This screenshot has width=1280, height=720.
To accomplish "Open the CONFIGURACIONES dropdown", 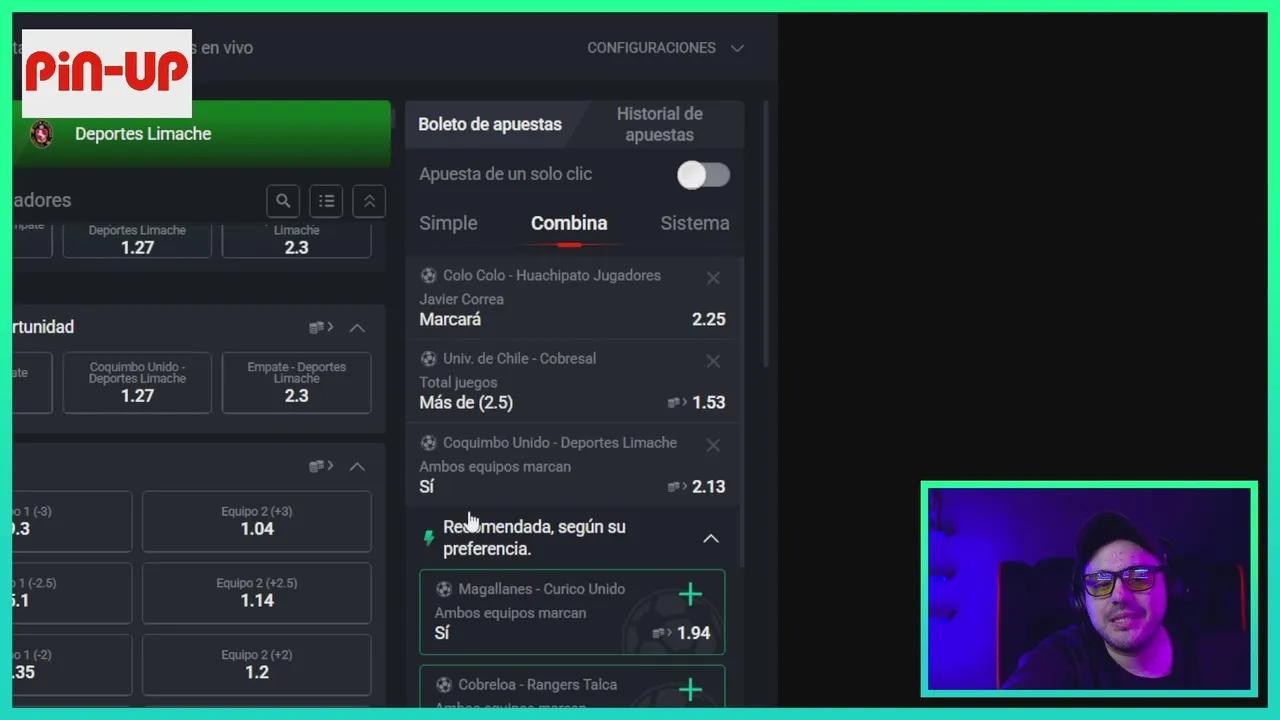I will point(665,48).
